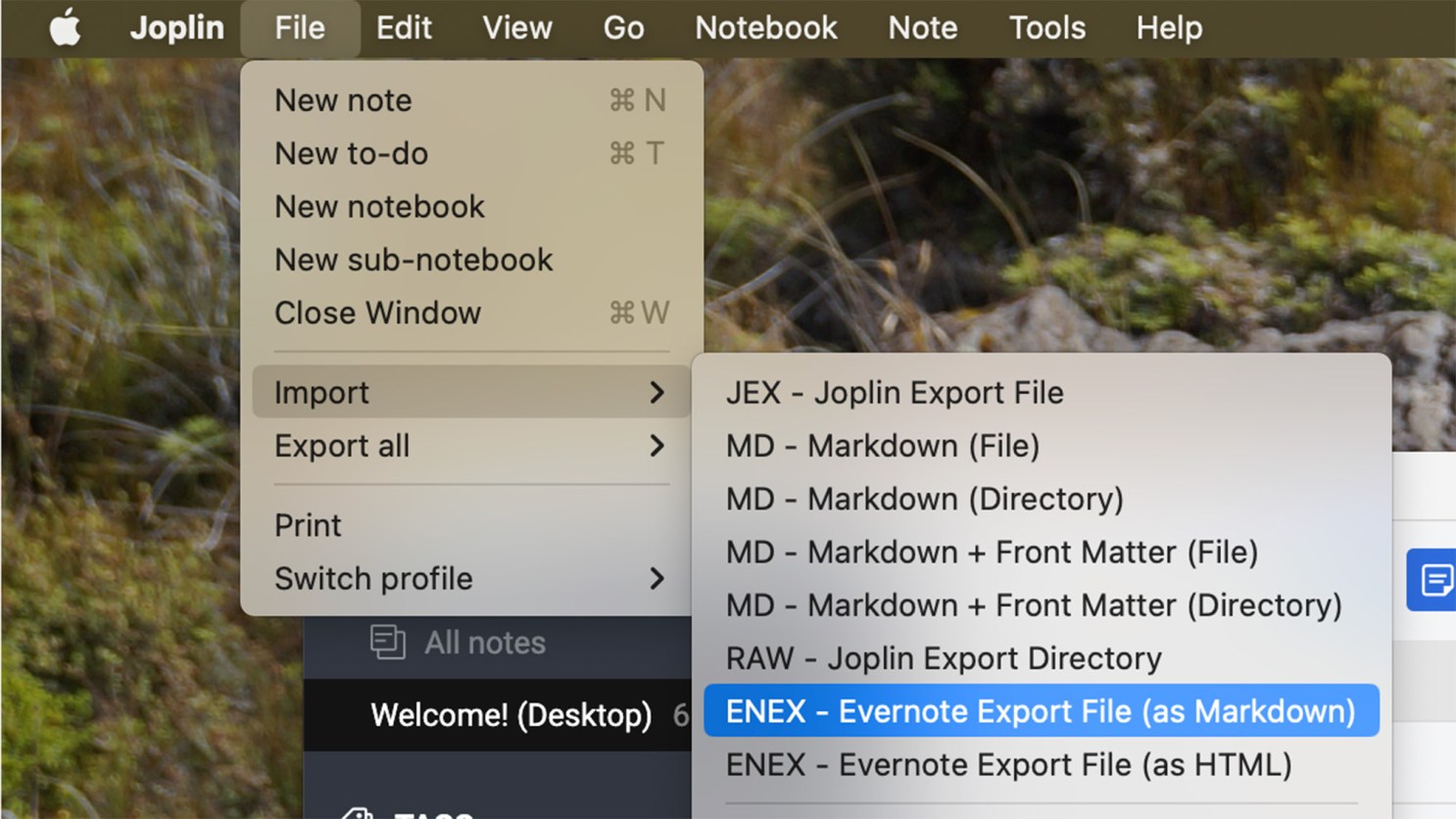Viewport: 1456px width, 819px height.
Task: Open the Note menu
Action: click(x=922, y=27)
